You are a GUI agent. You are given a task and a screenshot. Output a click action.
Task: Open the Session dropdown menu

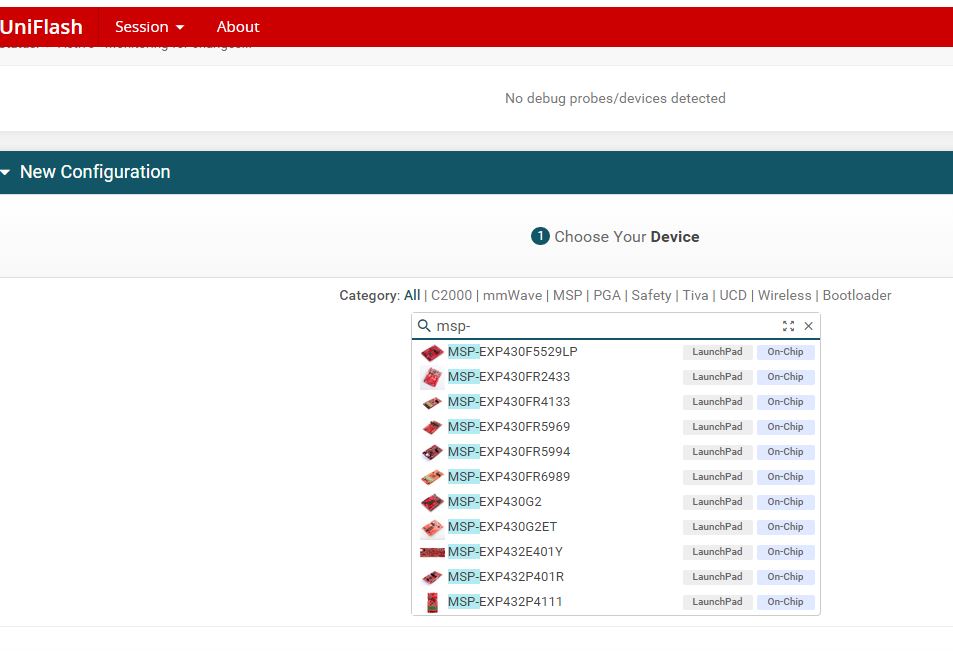click(150, 27)
